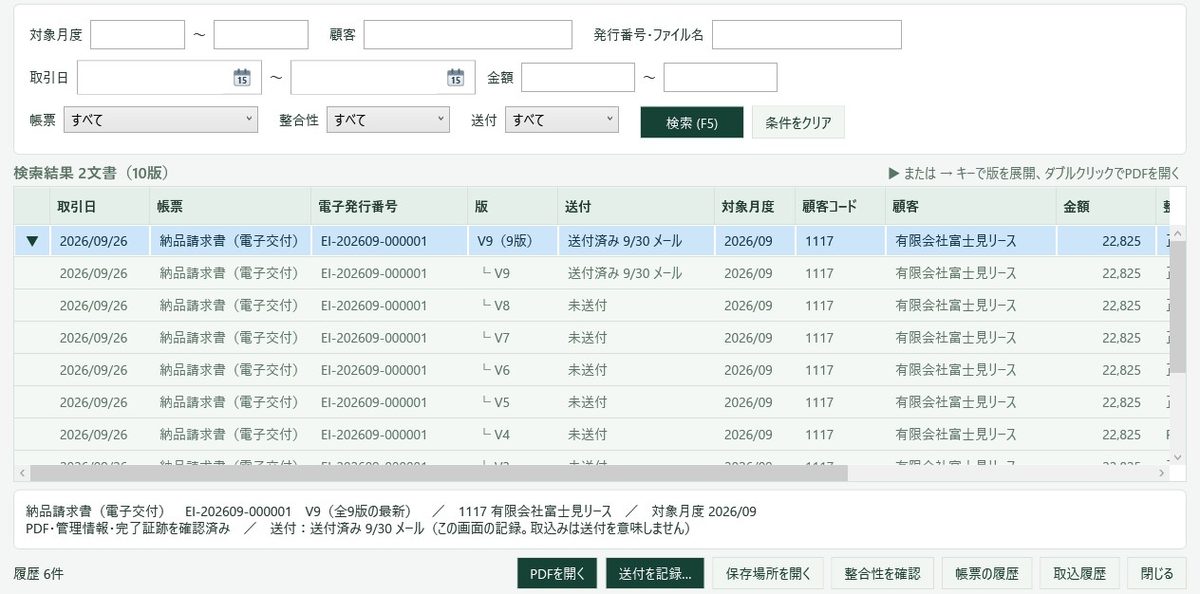
Task: Click the vertical scrollbar thumb of results
Action: pos(1178,309)
